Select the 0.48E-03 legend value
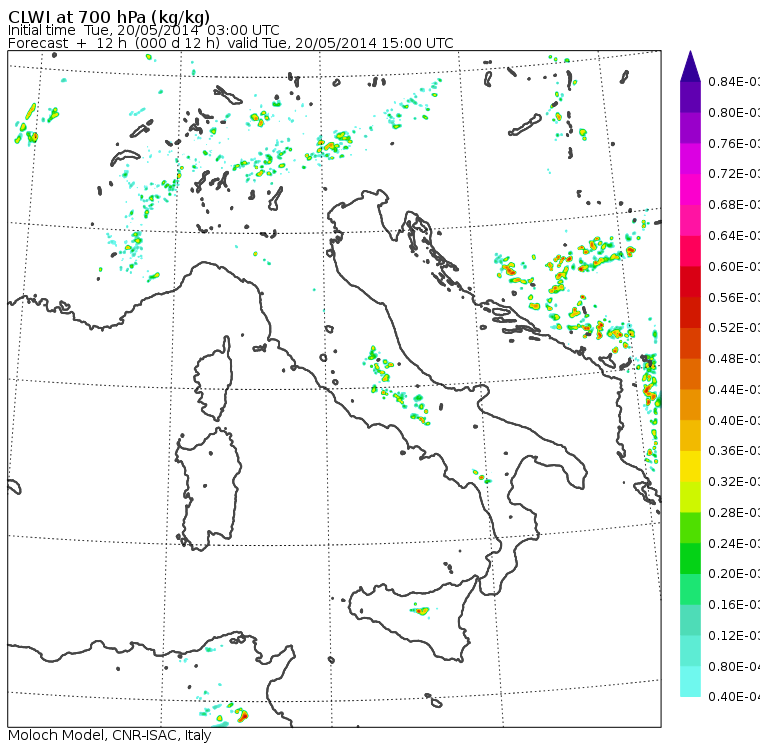The height and width of the screenshot is (749, 760). point(734,359)
